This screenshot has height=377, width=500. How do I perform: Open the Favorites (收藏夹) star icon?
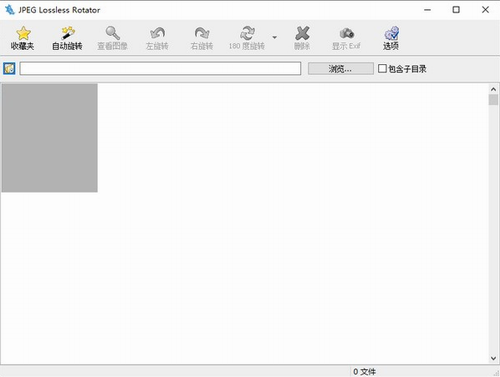[x=23, y=33]
